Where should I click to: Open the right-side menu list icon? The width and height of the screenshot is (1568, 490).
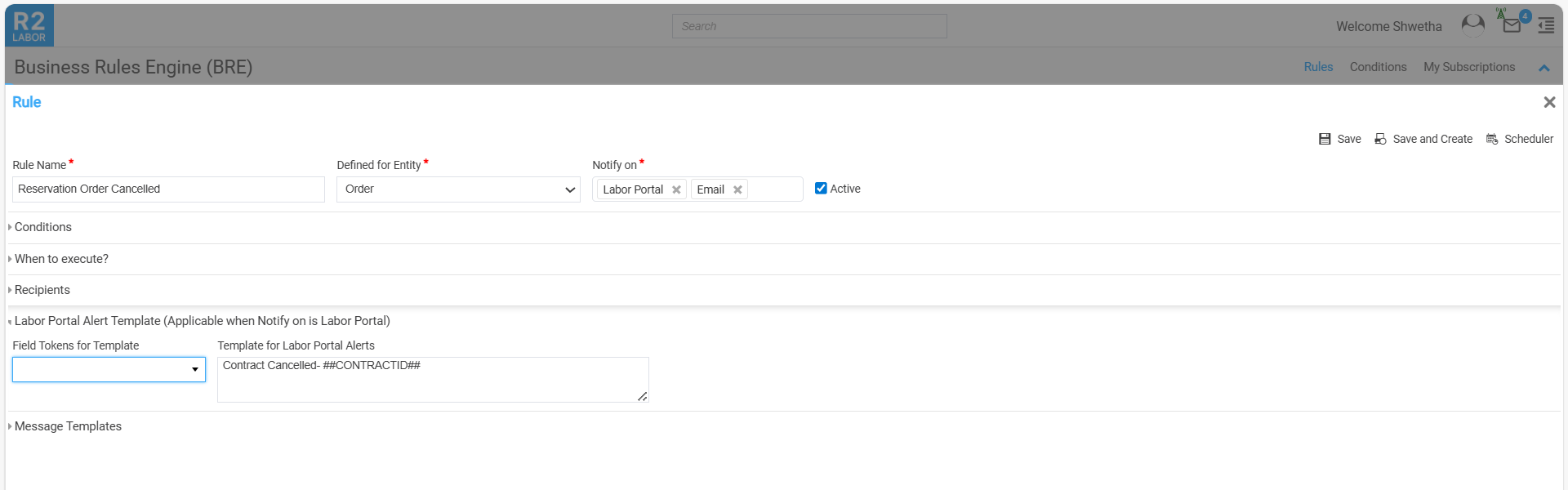(x=1546, y=26)
